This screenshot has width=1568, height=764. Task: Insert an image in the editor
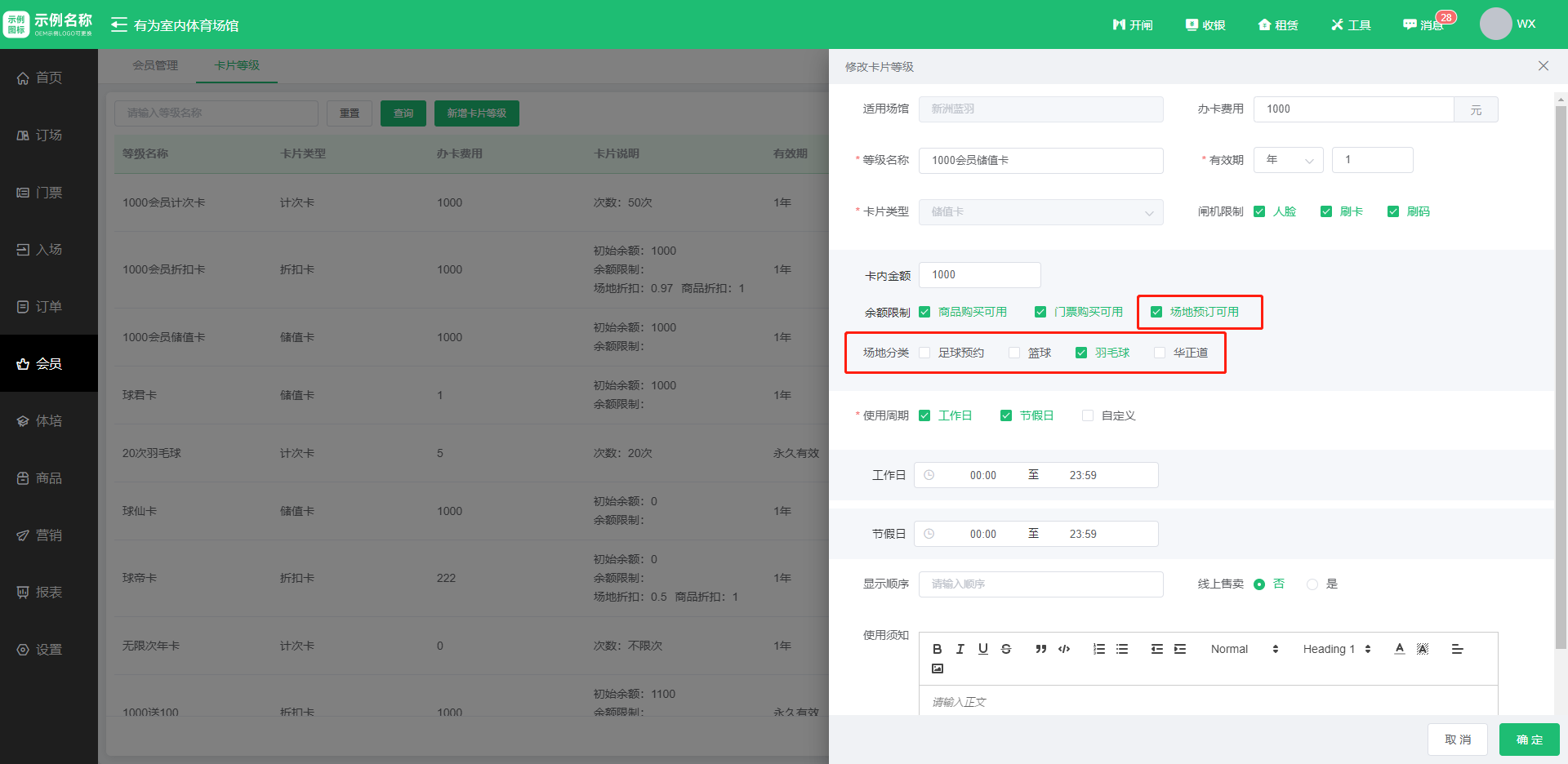pos(938,668)
